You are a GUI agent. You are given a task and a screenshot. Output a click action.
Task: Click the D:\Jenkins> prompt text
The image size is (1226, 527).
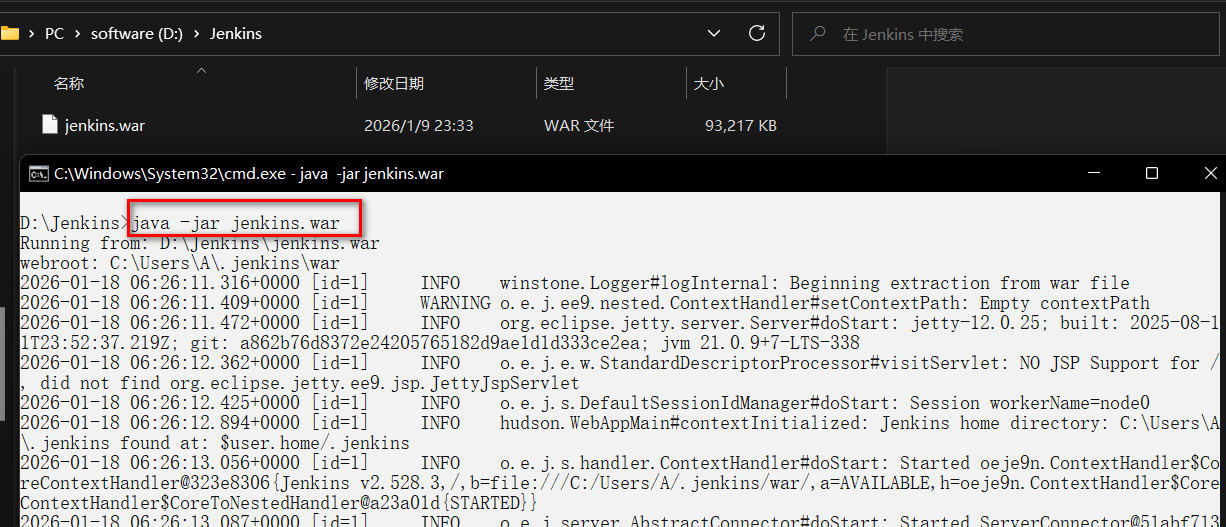[74, 222]
